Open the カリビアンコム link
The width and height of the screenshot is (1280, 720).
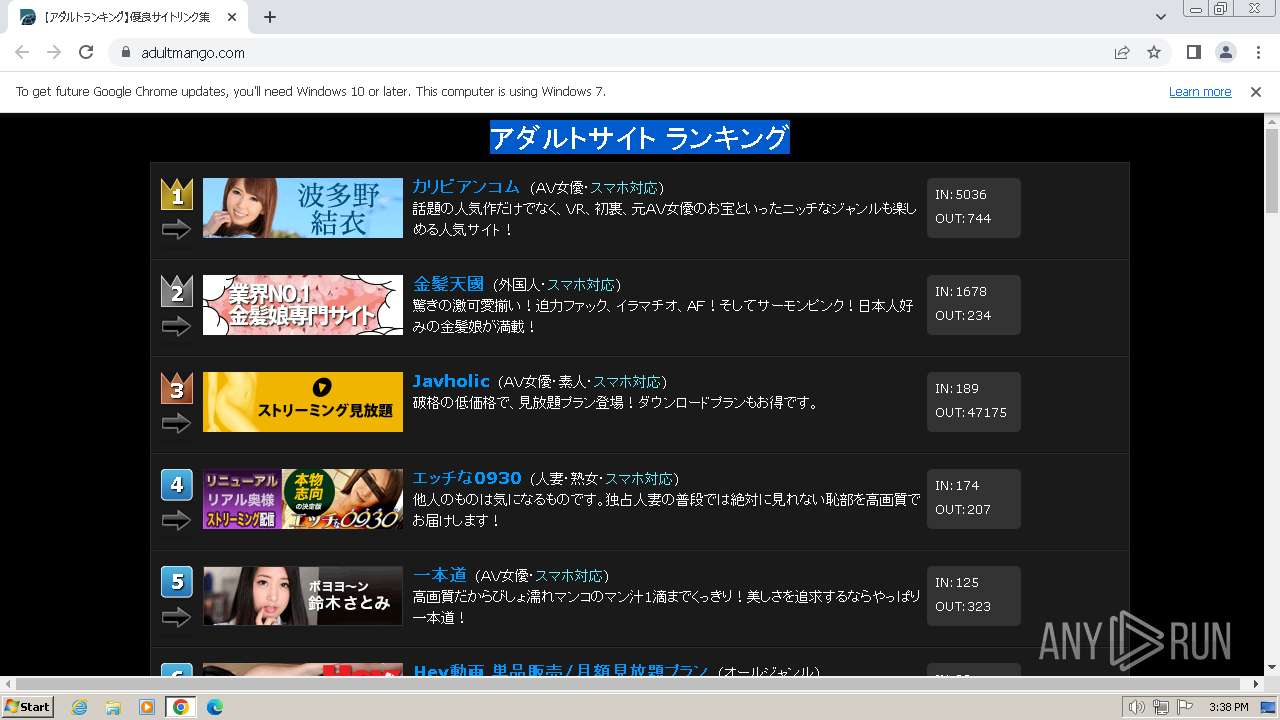point(466,187)
